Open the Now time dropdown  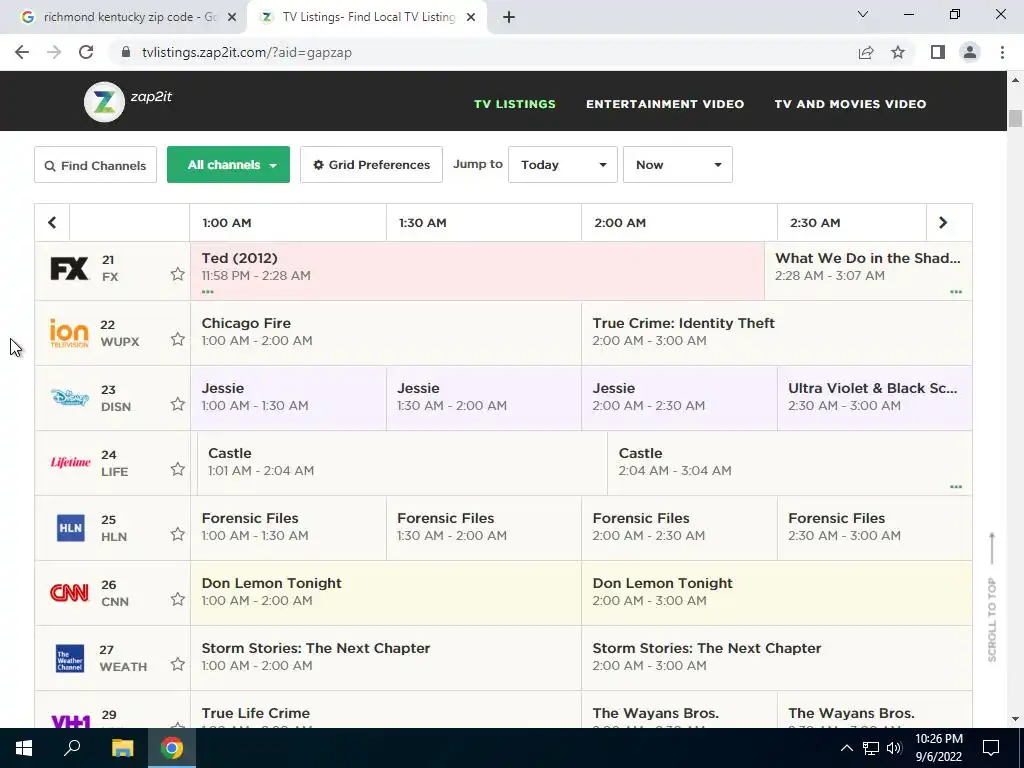678,165
